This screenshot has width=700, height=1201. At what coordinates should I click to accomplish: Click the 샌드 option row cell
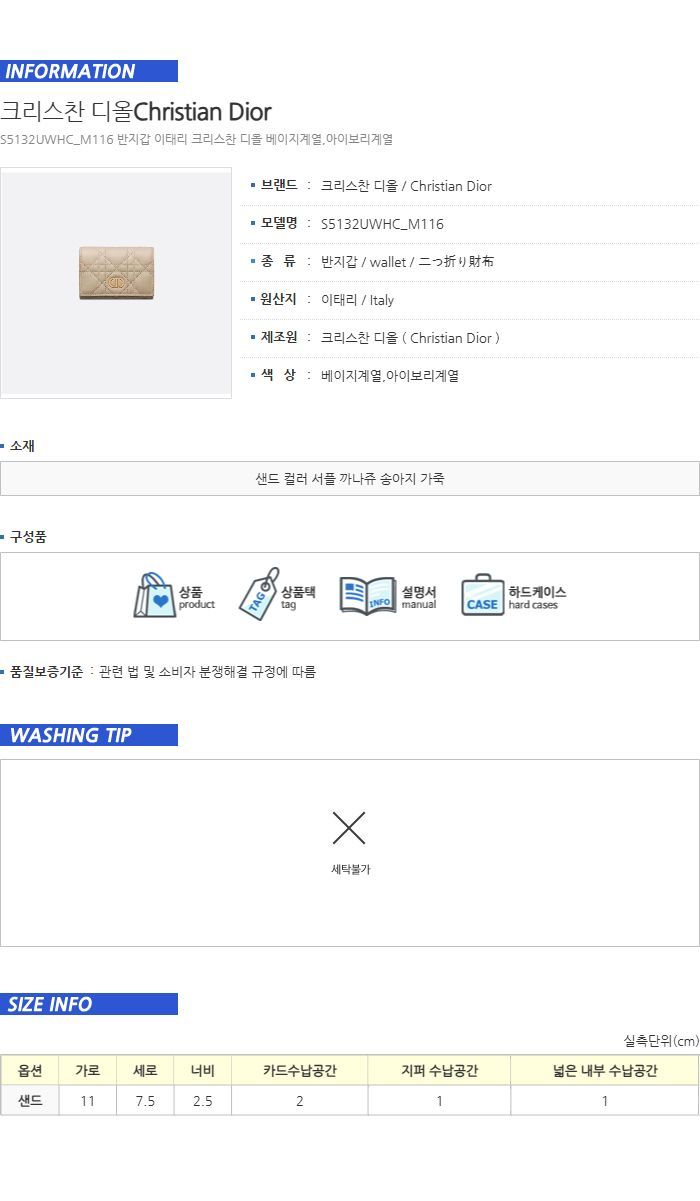pos(30,1101)
